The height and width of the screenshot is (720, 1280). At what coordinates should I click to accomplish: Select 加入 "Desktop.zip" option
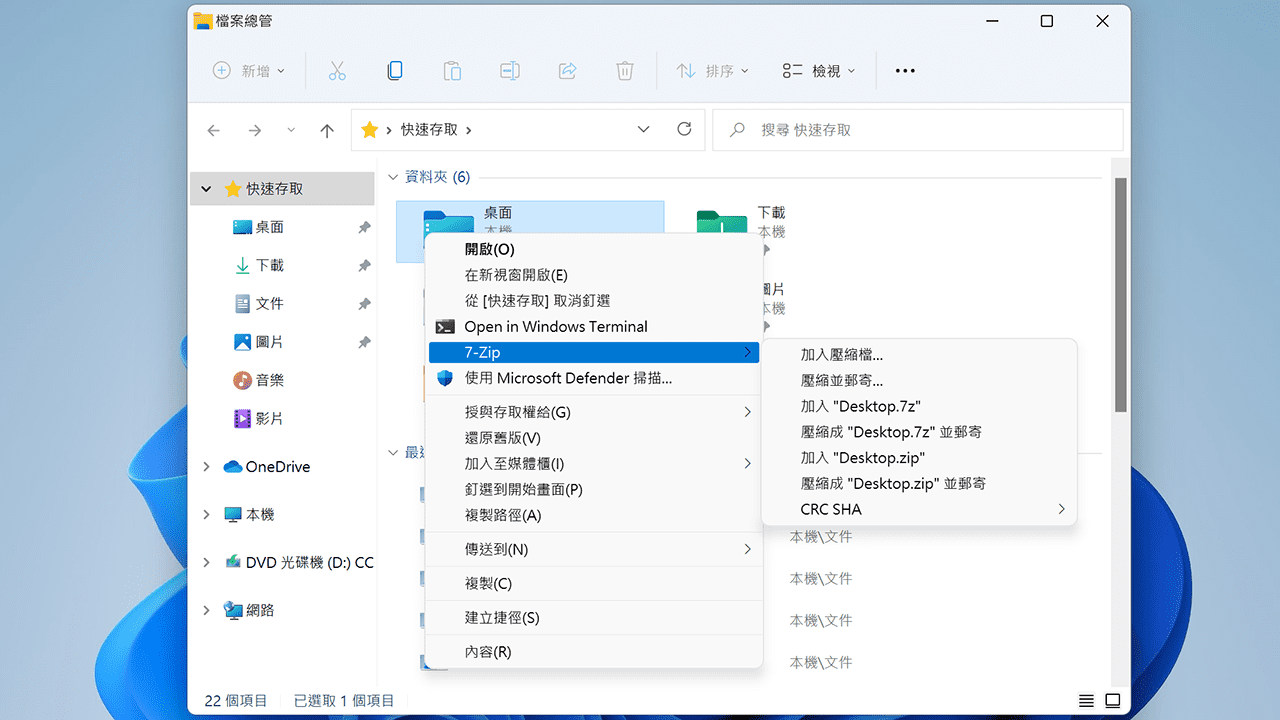(x=862, y=458)
